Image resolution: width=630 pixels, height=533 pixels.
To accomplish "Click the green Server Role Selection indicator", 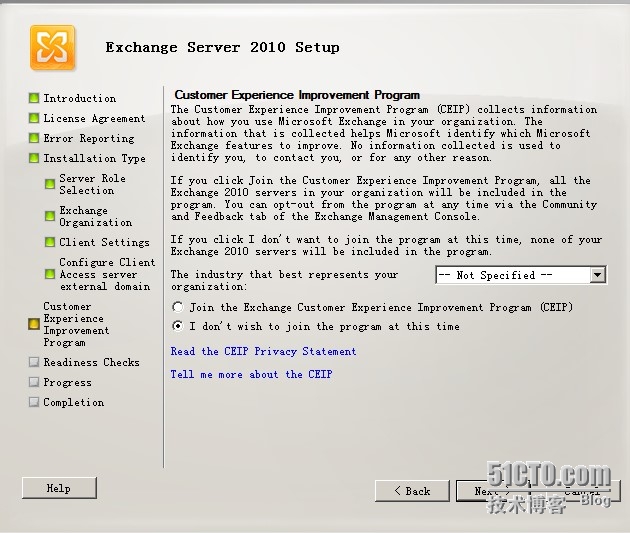I will click(x=50, y=184).
